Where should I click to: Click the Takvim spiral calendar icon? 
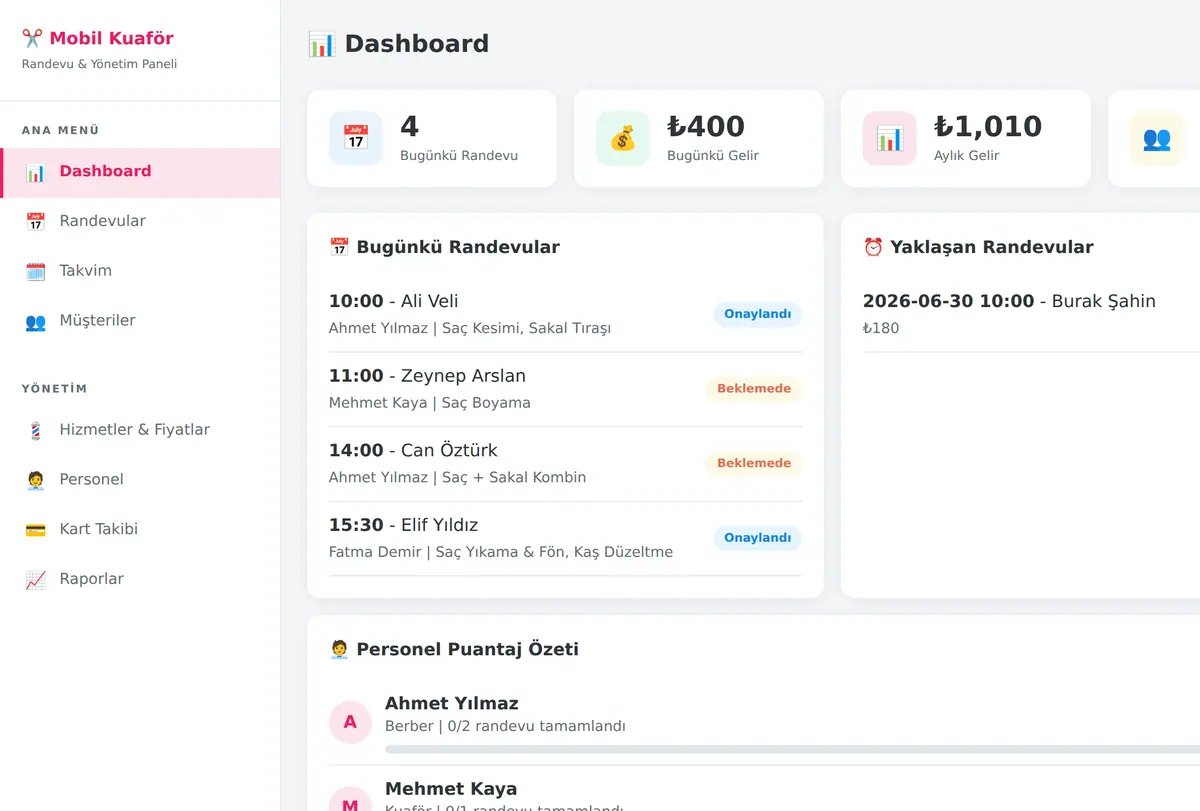[35, 272]
